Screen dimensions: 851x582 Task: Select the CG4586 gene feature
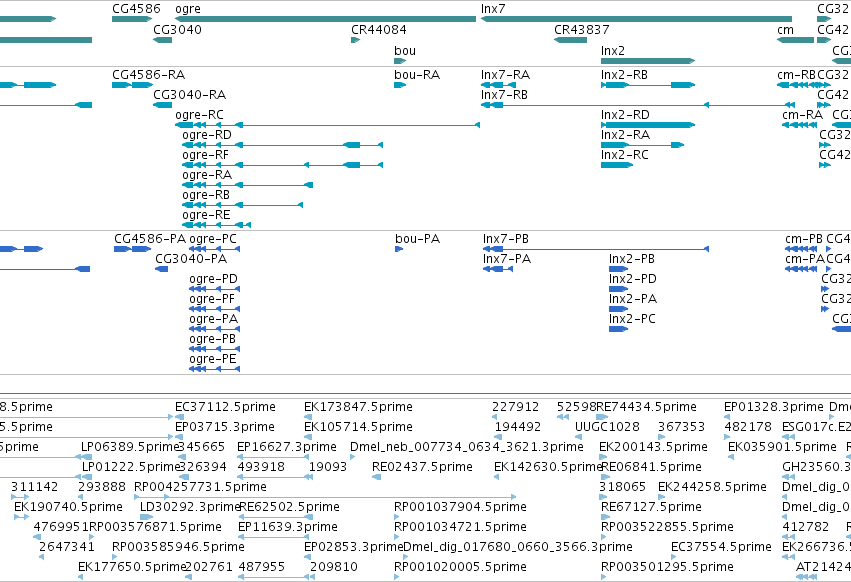click(x=132, y=19)
